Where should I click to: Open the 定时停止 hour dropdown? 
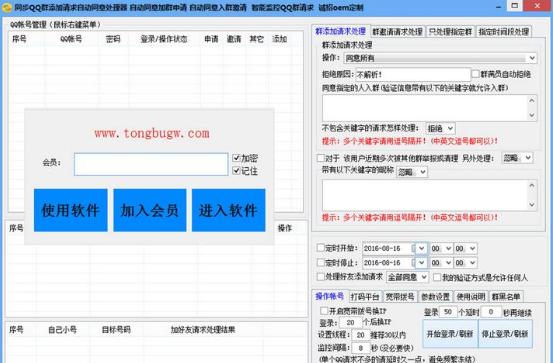(441, 263)
